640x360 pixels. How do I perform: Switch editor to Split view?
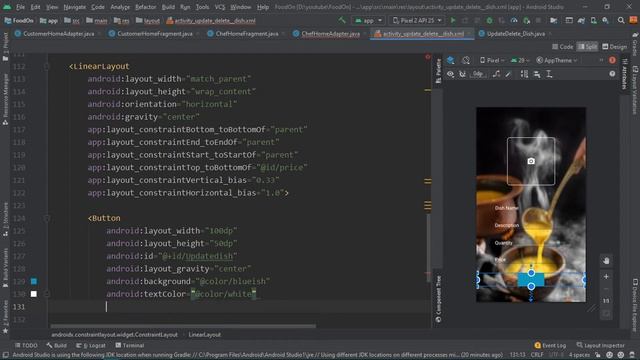pos(587,47)
